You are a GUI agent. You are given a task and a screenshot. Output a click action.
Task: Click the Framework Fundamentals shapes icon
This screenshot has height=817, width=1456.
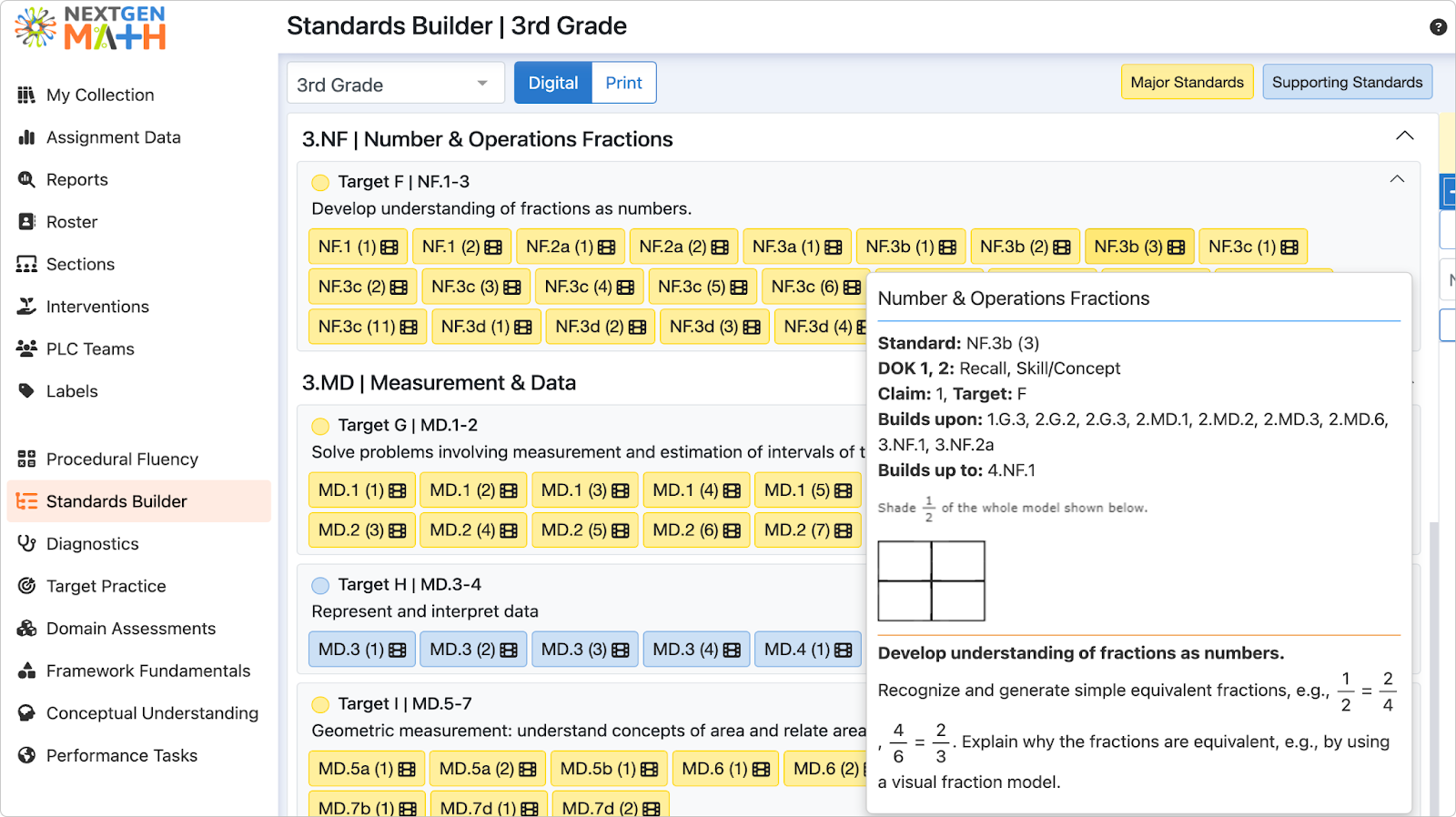(26, 671)
